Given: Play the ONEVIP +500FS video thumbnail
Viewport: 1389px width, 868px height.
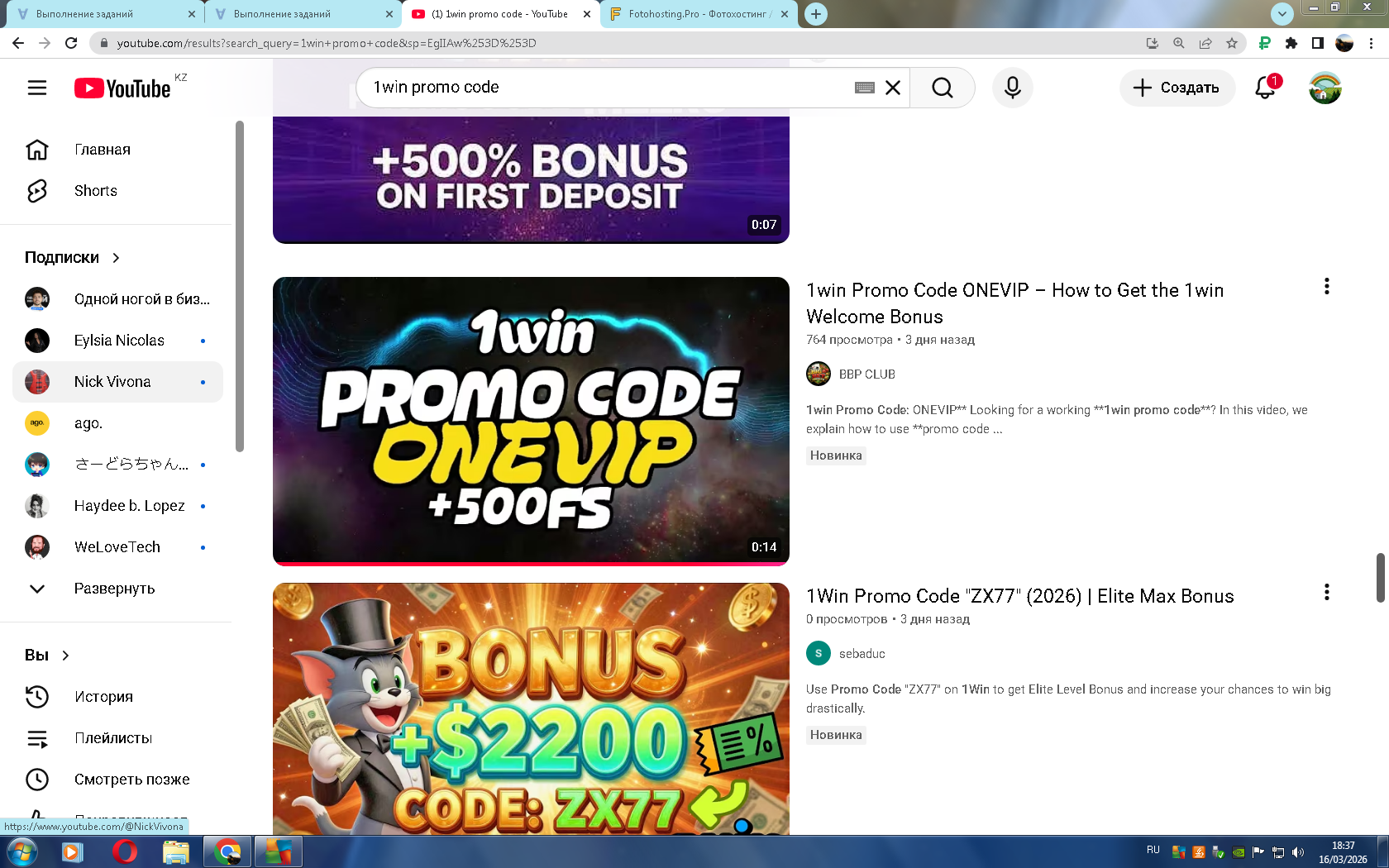Looking at the screenshot, I should pos(531,422).
